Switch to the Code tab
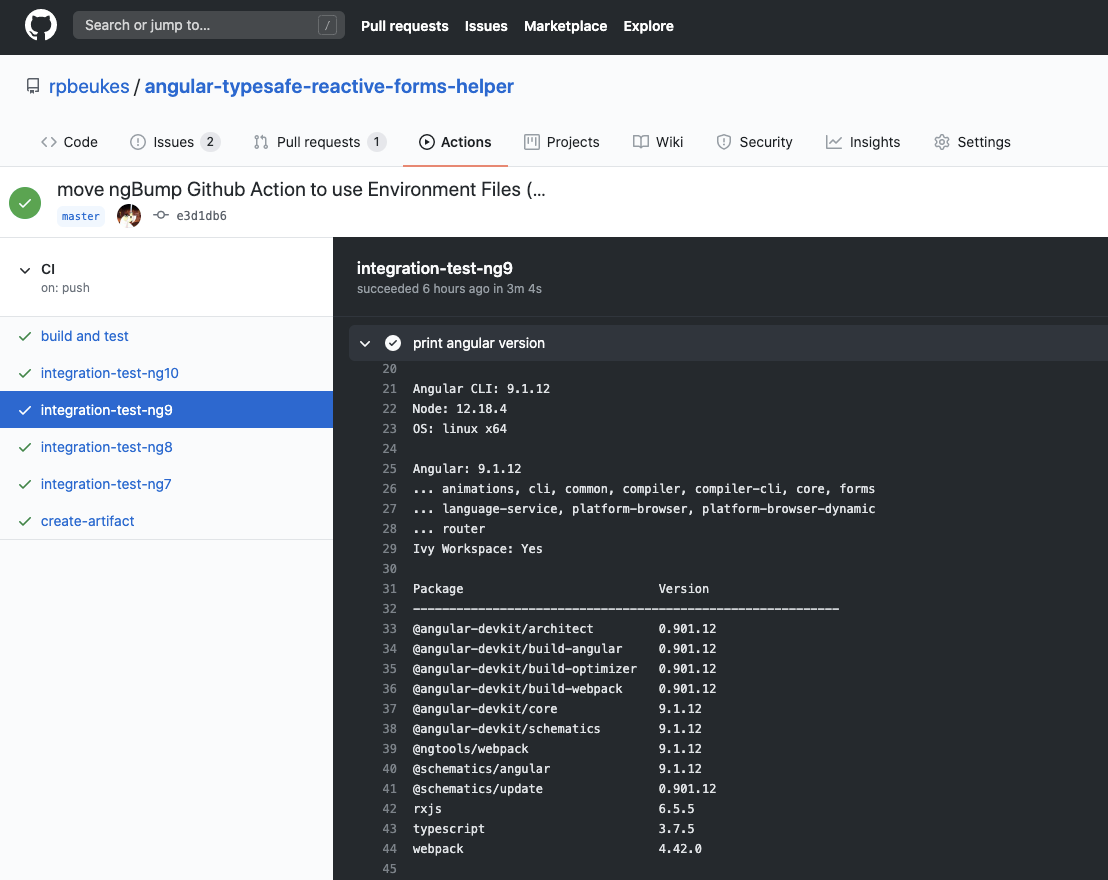The height and width of the screenshot is (880, 1108). (69, 141)
